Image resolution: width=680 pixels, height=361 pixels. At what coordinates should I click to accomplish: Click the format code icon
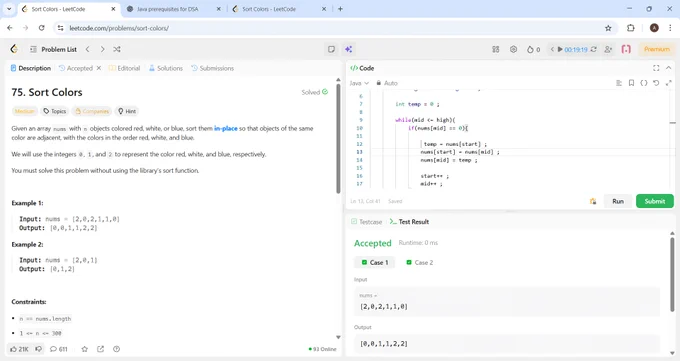pos(619,83)
